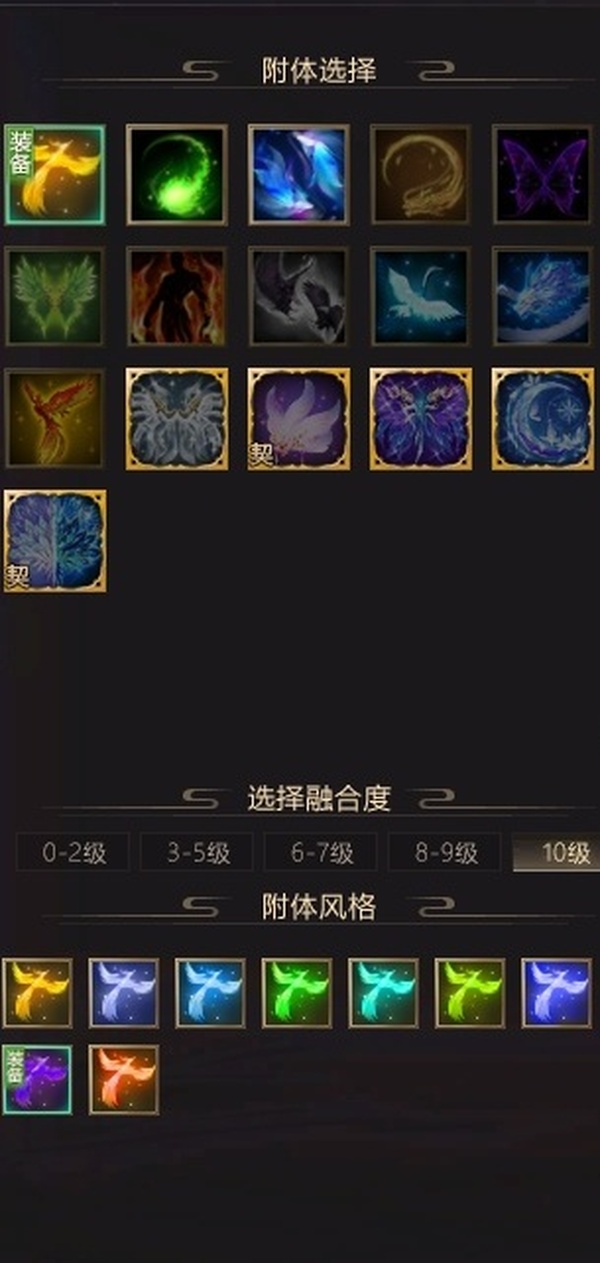The image size is (600, 1263).
Task: Select the 0-2级 fusion level tab
Action: (x=73, y=853)
